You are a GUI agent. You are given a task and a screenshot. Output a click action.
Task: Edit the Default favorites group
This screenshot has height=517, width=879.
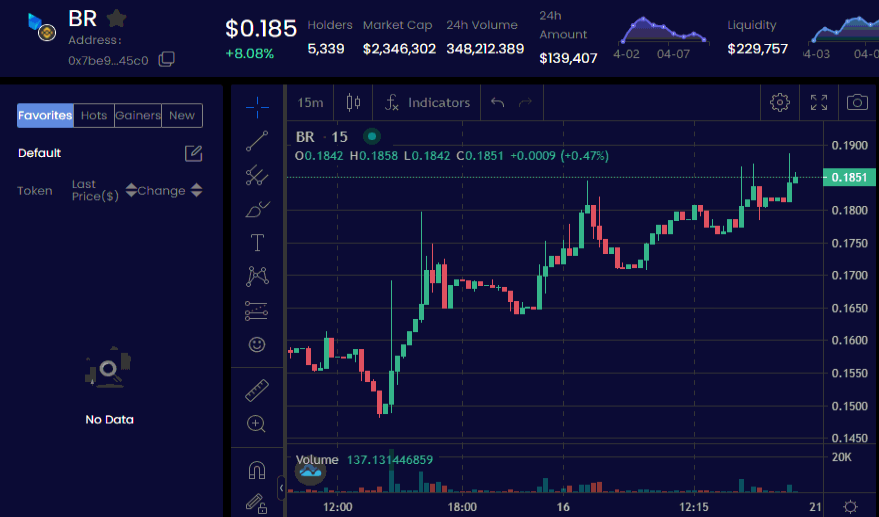[193, 153]
